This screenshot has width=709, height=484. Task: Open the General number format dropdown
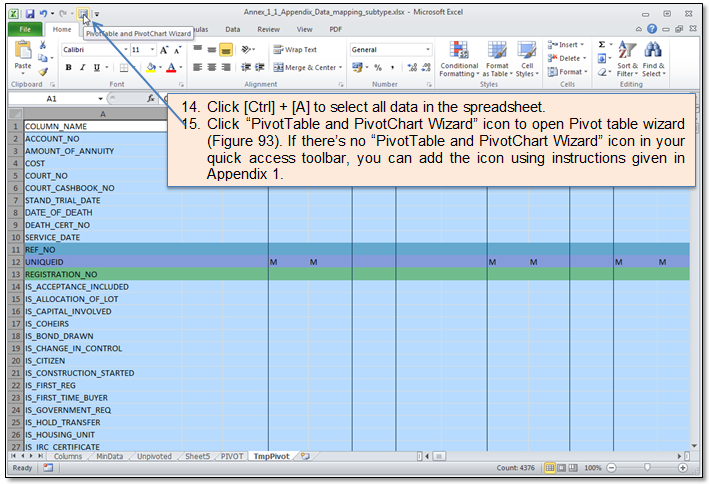428,49
